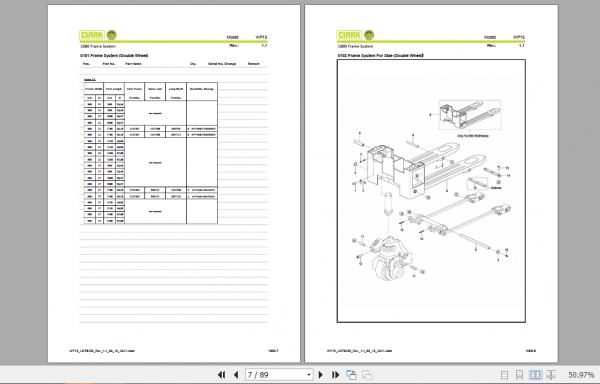
Task: Click the 50.97% zoom level
Action: pyautogui.click(x=581, y=375)
